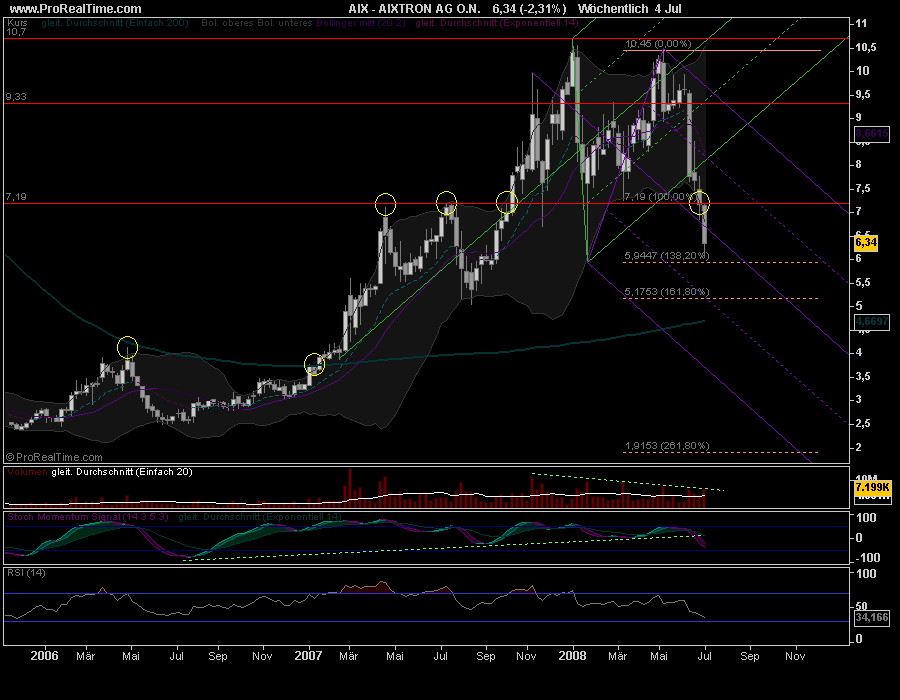
Task: Click the gleit. Durchschnitt (Einfach 20) volume legend
Action: coord(122,472)
